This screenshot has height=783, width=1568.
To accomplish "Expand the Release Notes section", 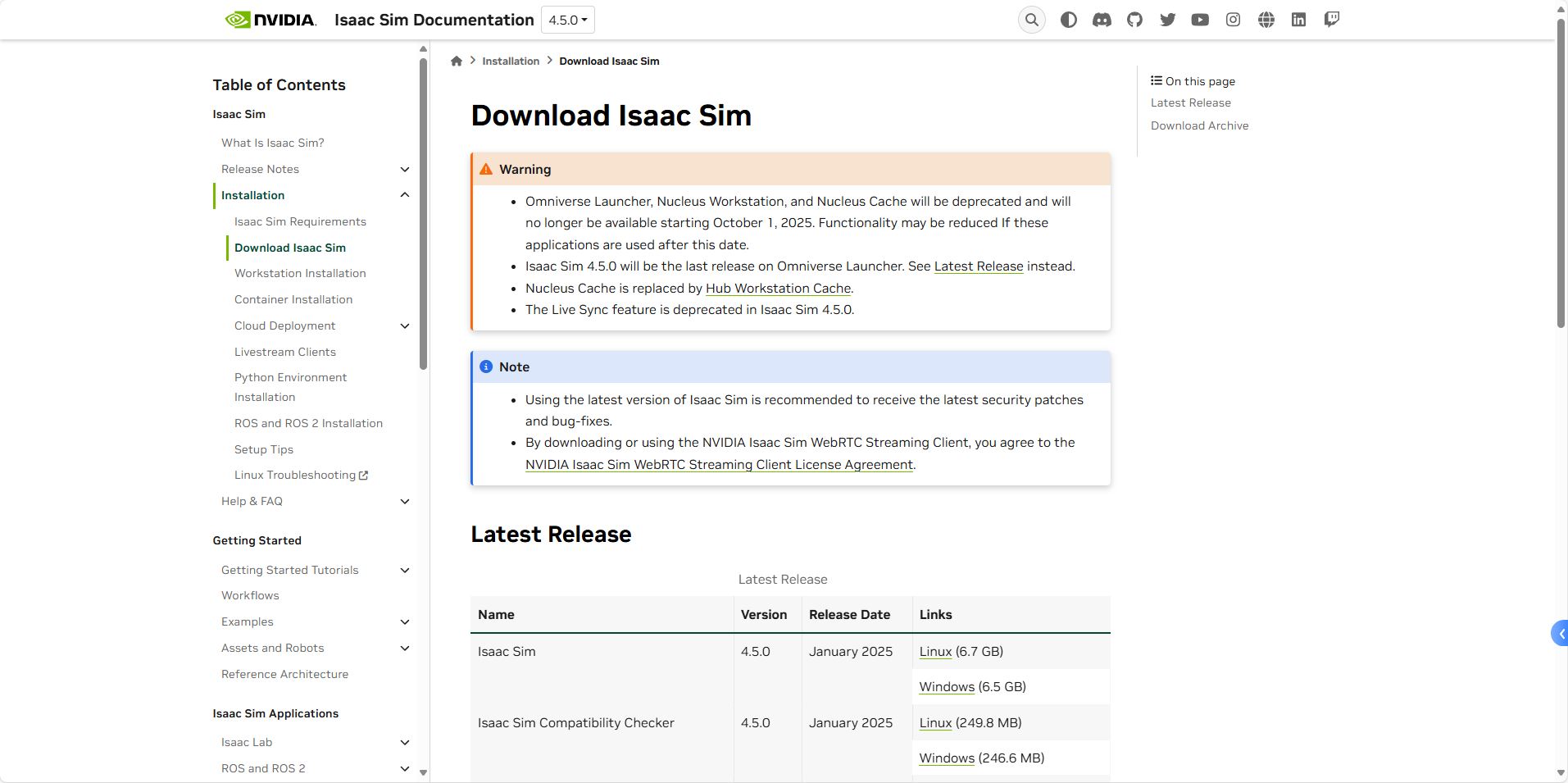I will pos(405,169).
